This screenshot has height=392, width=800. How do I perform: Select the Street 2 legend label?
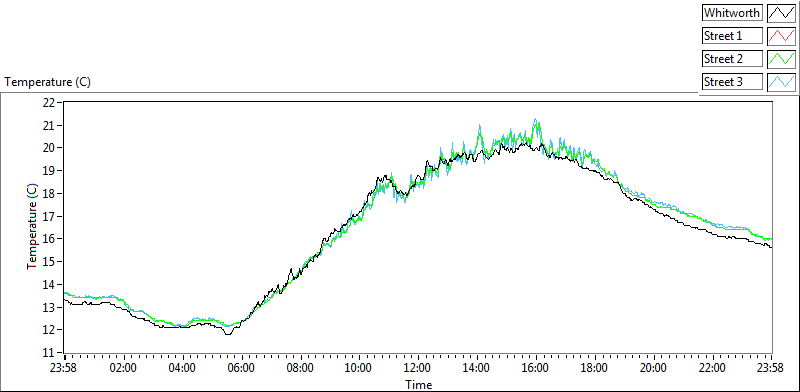click(732, 59)
